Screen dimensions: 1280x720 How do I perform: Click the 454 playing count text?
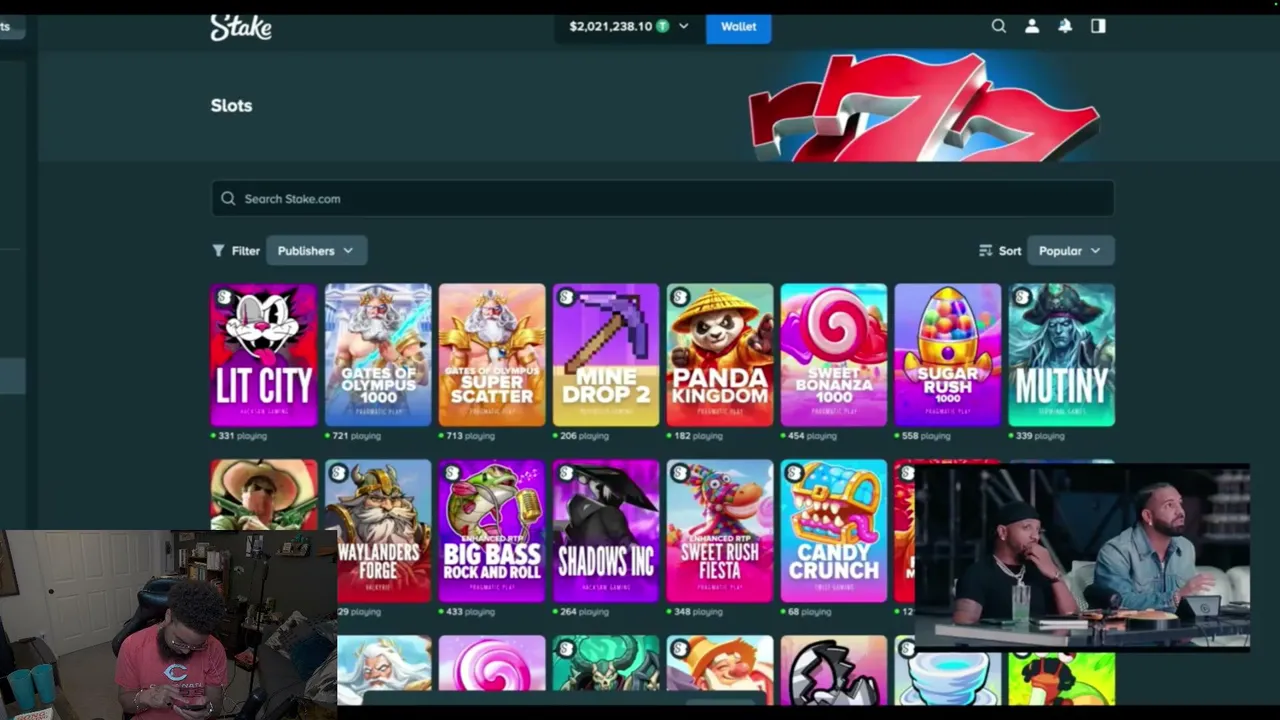pyautogui.click(x=812, y=436)
